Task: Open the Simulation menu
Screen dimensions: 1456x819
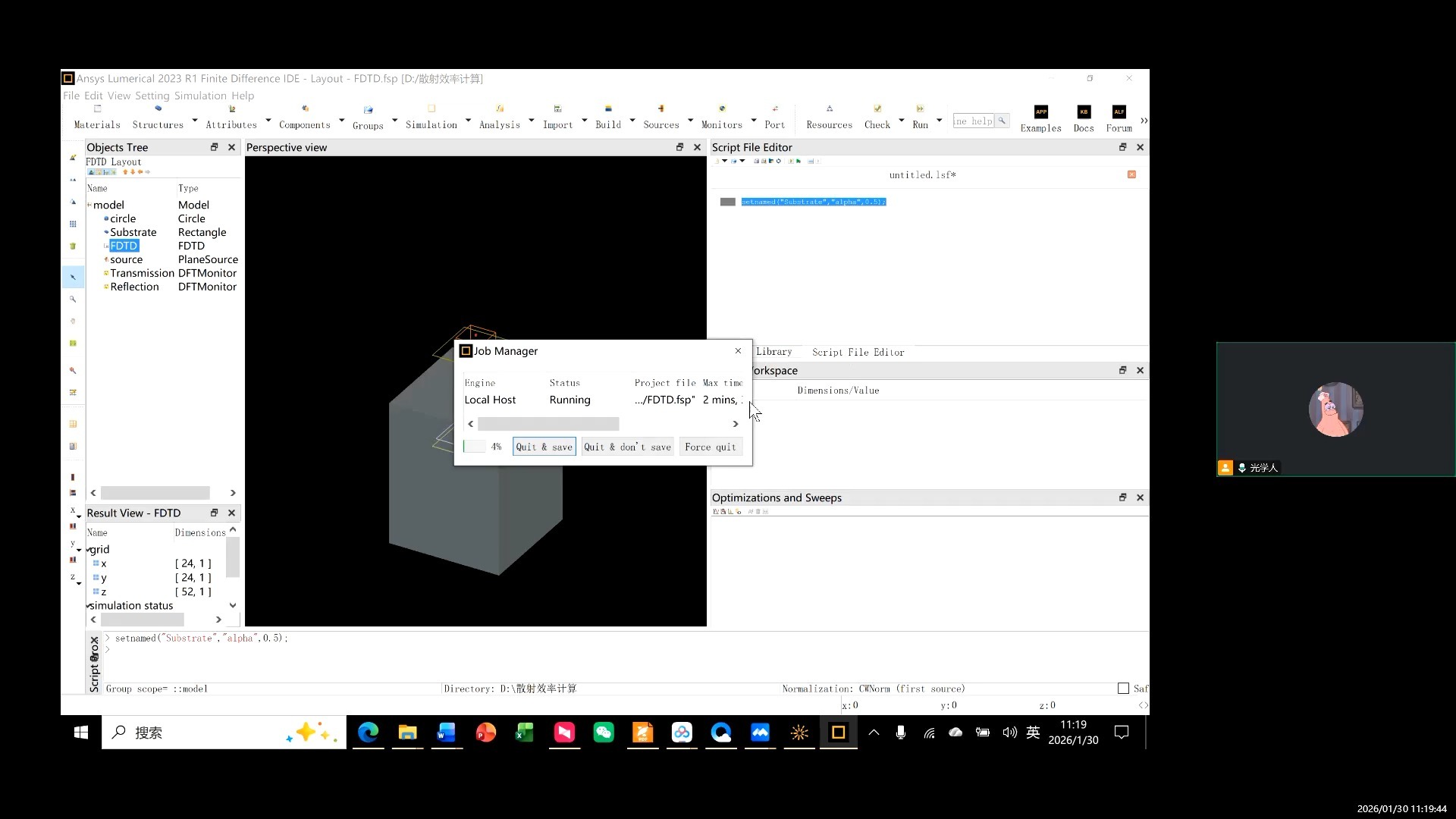Action: click(200, 96)
